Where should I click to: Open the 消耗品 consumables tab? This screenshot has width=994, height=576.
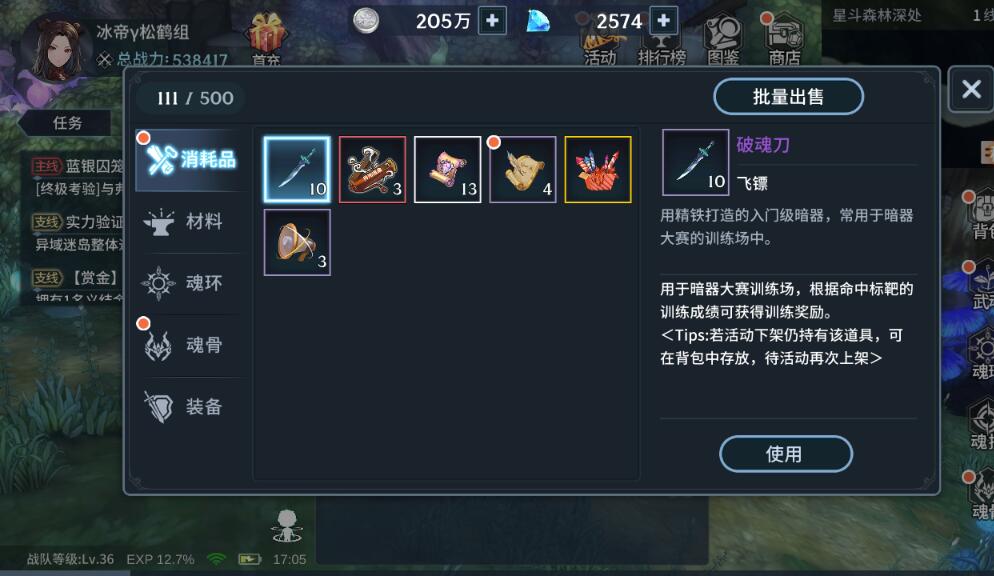[191, 160]
